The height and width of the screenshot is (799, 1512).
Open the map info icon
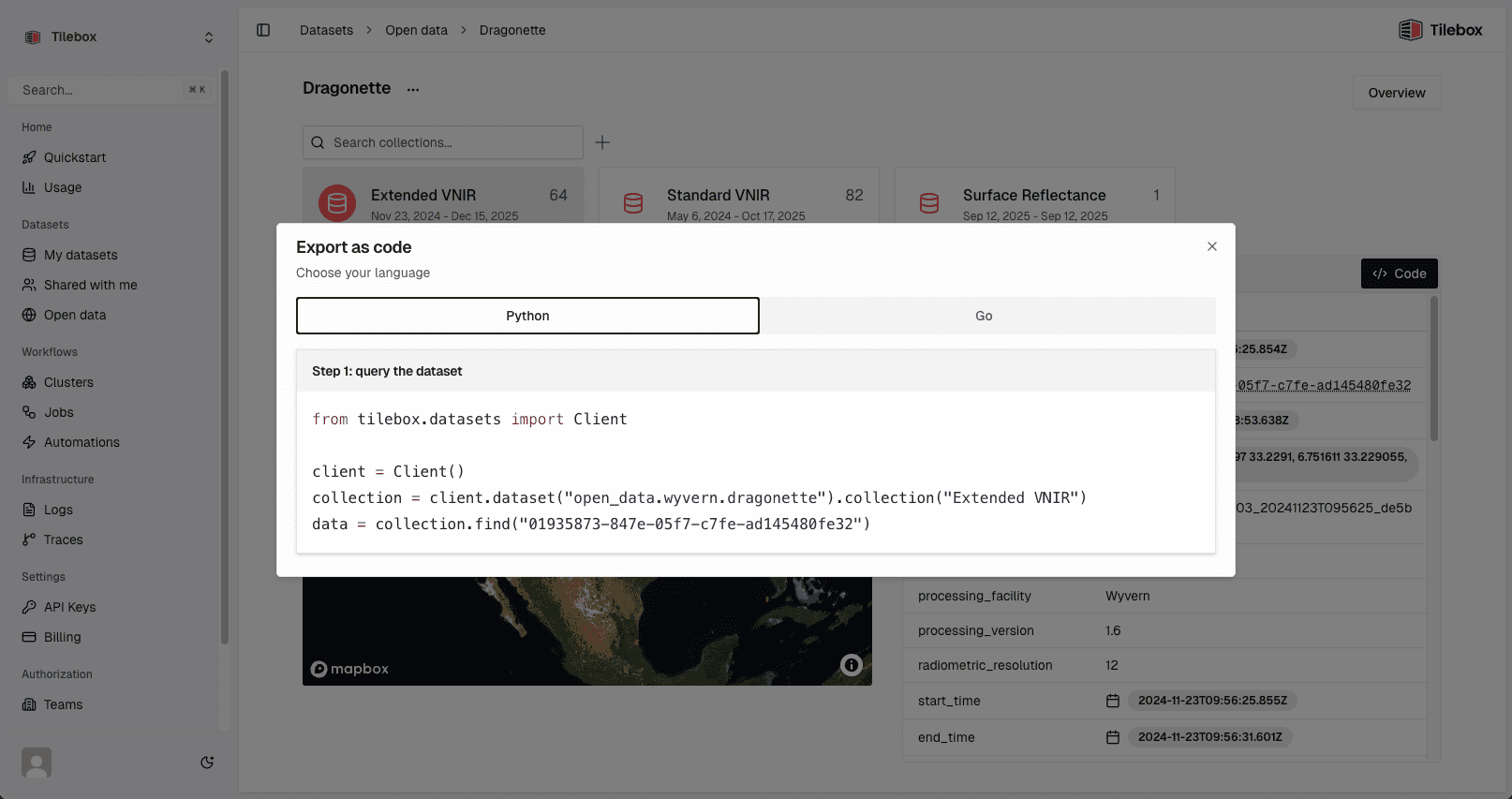pos(852,665)
